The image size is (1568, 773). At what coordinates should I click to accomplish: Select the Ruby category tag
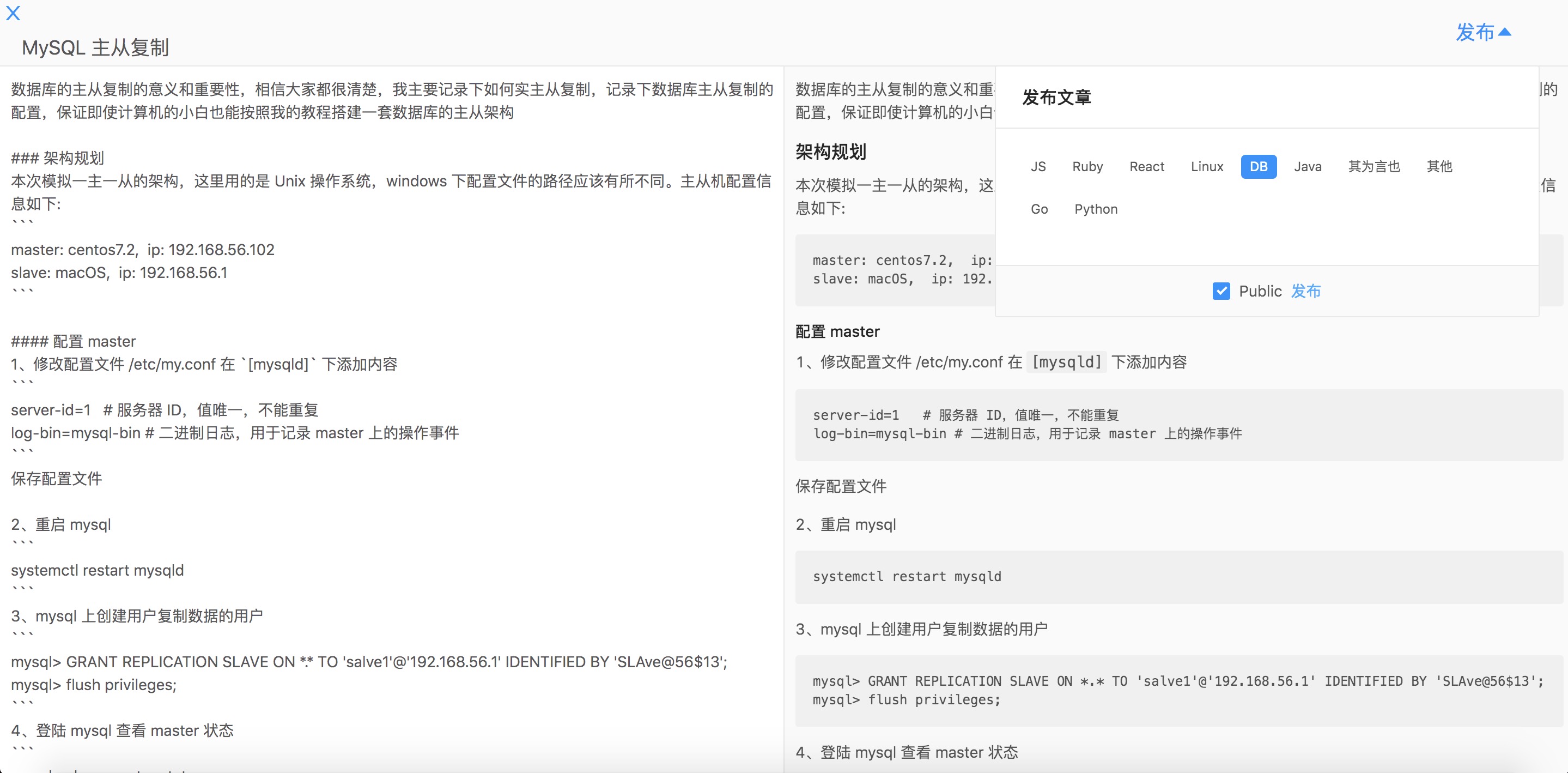(x=1087, y=166)
